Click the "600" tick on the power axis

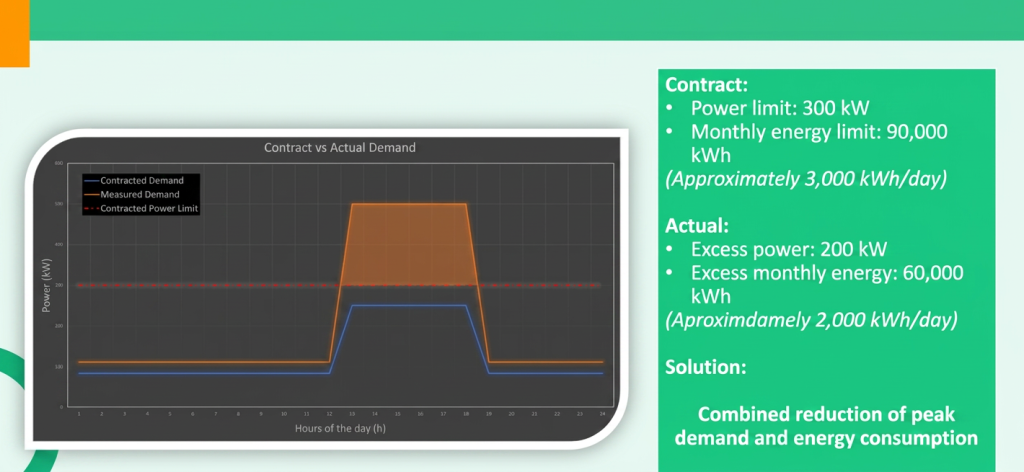pyautogui.click(x=61, y=163)
